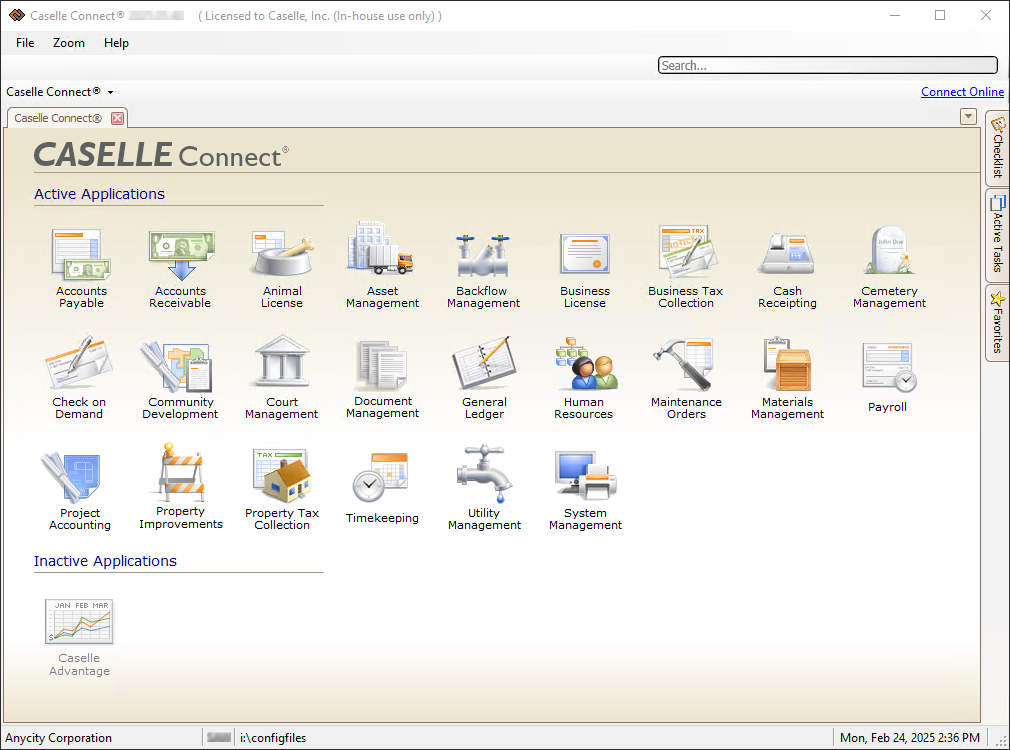1010x750 pixels.
Task: Open the File menu
Action: [25, 43]
